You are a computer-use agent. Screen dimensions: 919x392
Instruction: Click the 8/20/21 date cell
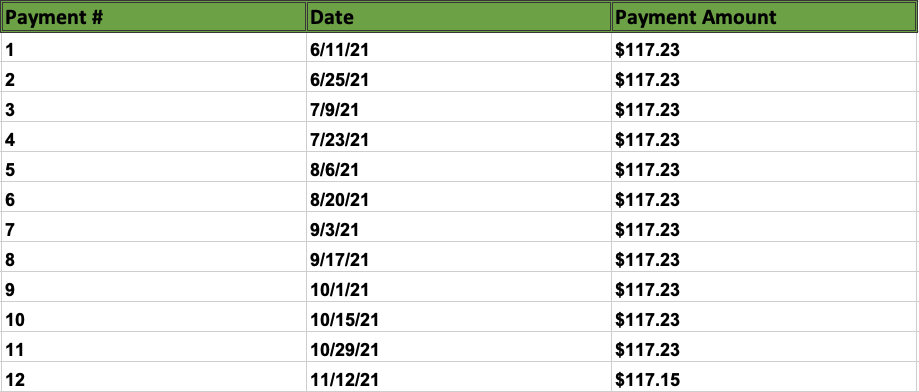click(459, 197)
